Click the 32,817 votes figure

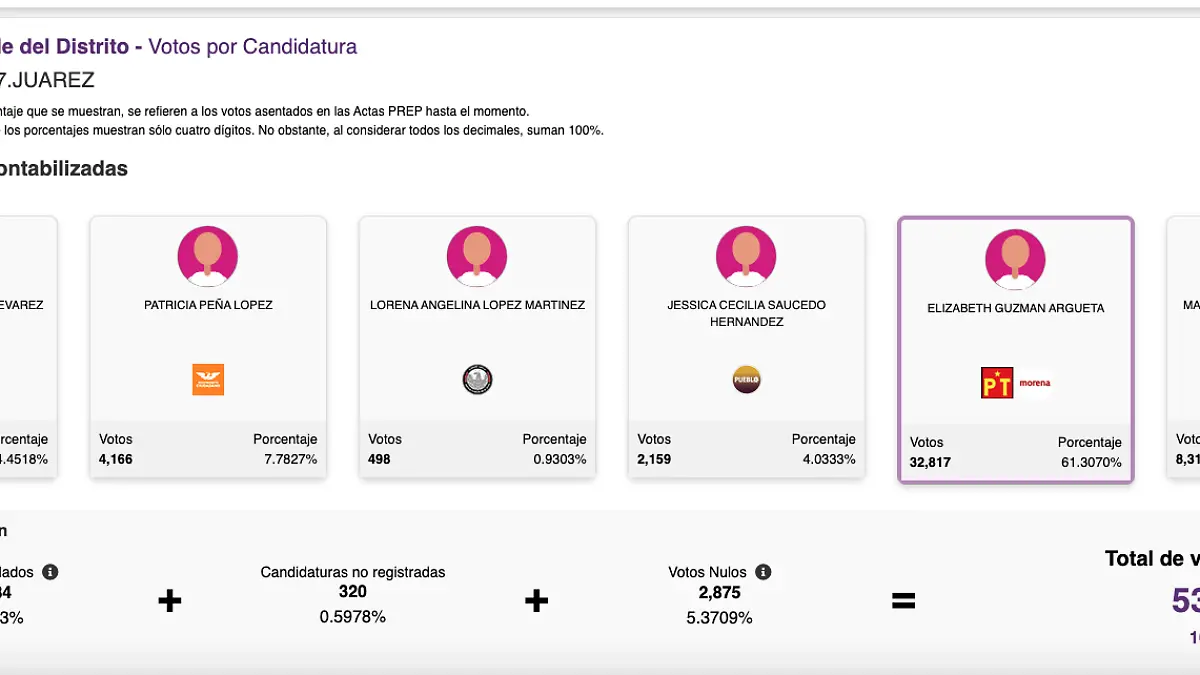coord(930,463)
